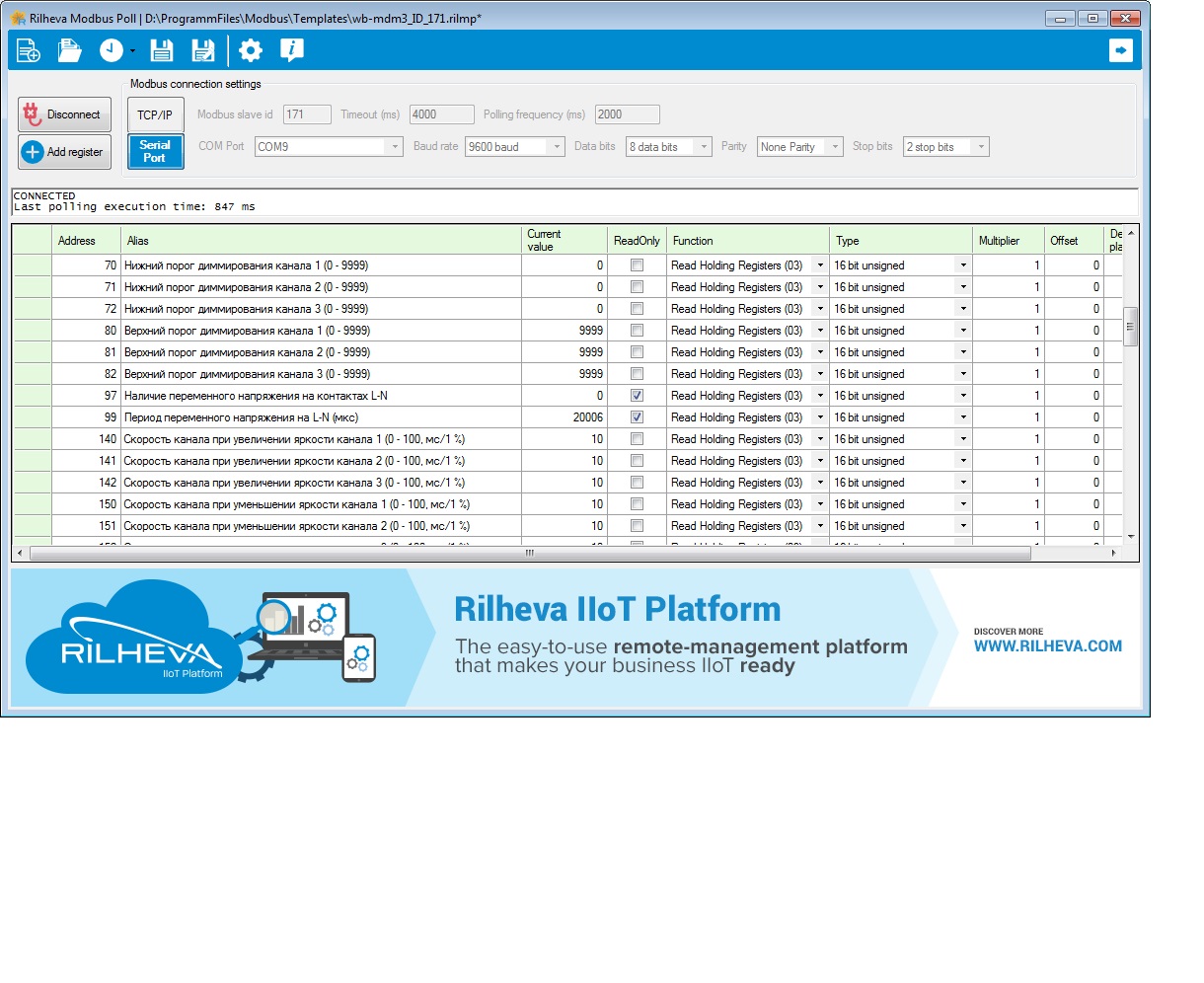Click the table's scroll down arrow

[1131, 537]
